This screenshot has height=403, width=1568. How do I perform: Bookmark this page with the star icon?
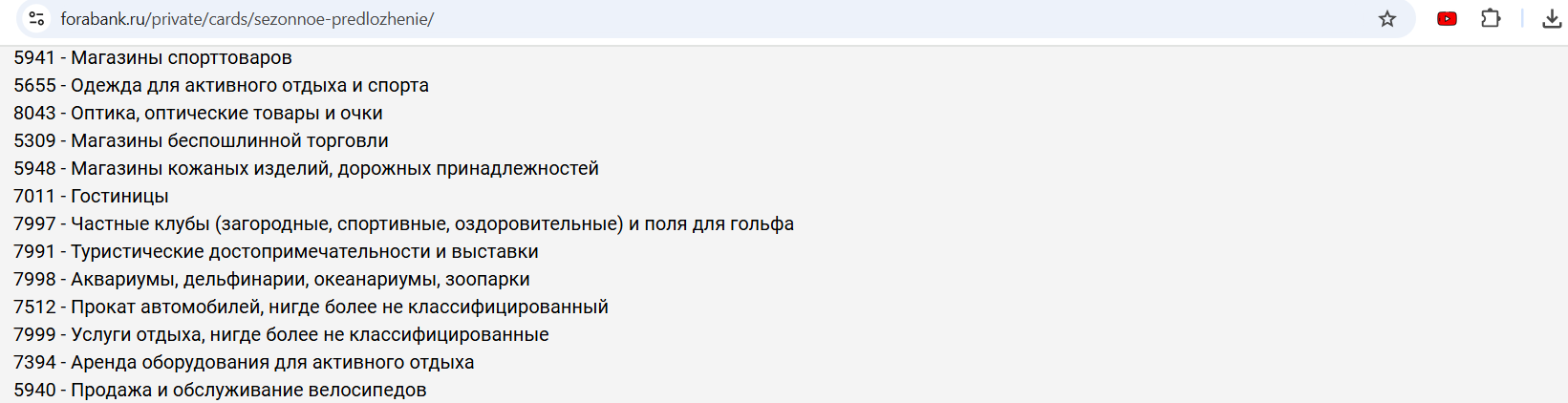1387,19
